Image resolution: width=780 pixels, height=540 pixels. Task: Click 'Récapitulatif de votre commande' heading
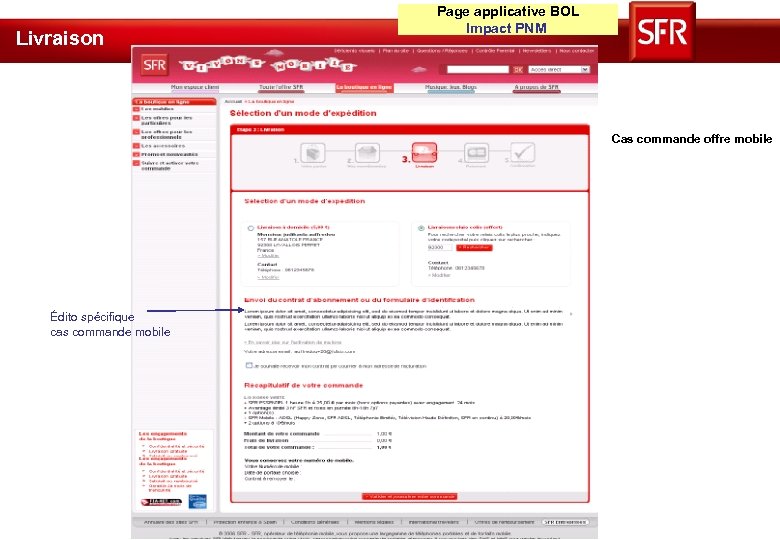coord(303,385)
